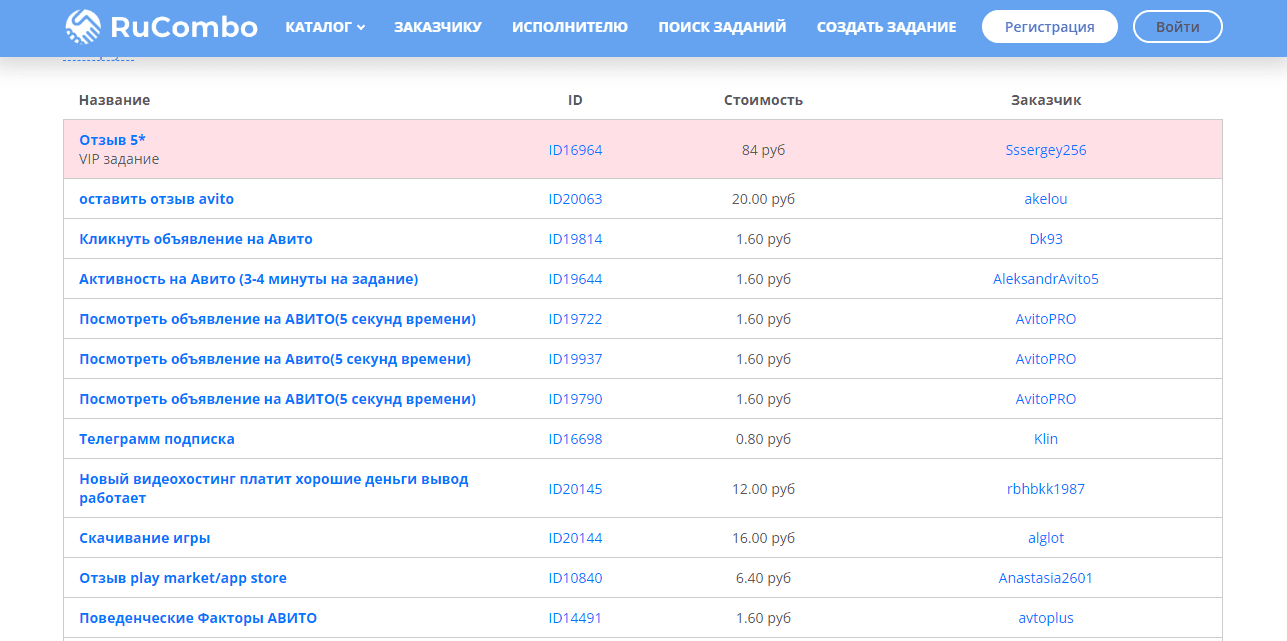Click the ID20145 link
The height and width of the screenshot is (641, 1287).
click(576, 489)
